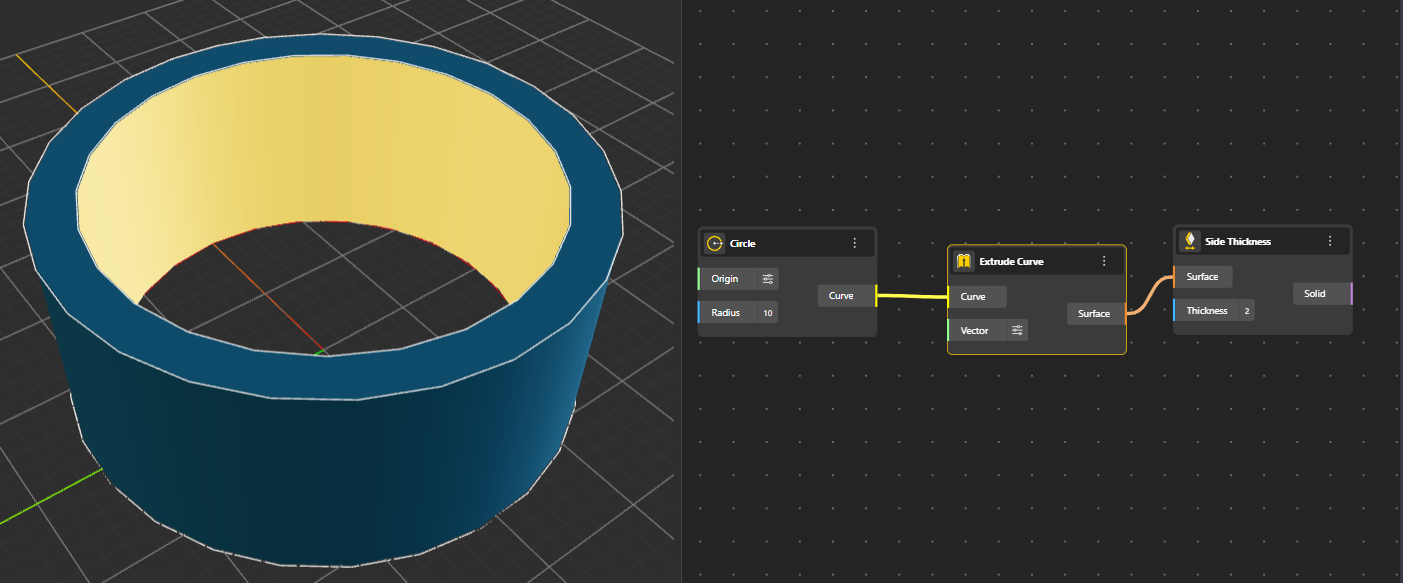1403x583 pixels.
Task: Click the Thickness value field showing 2
Action: pos(1246,311)
